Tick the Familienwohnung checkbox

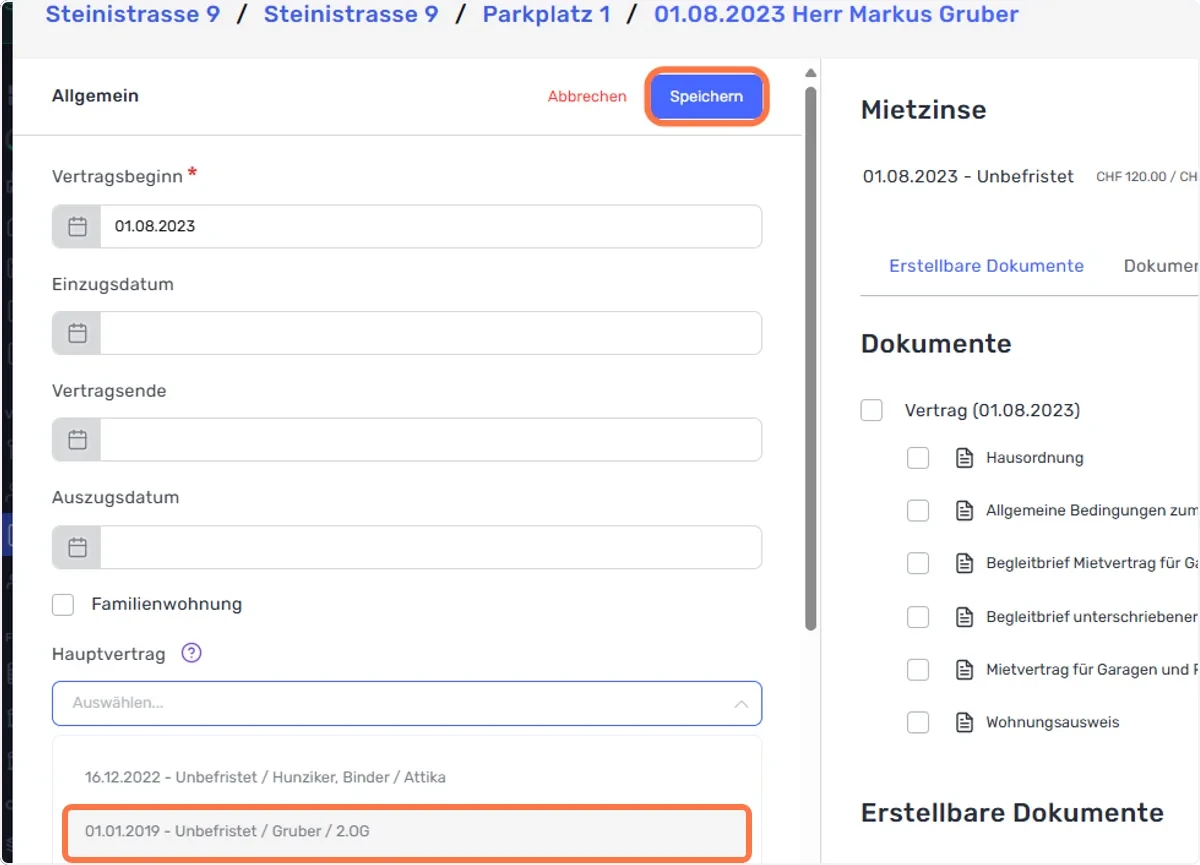coord(63,604)
